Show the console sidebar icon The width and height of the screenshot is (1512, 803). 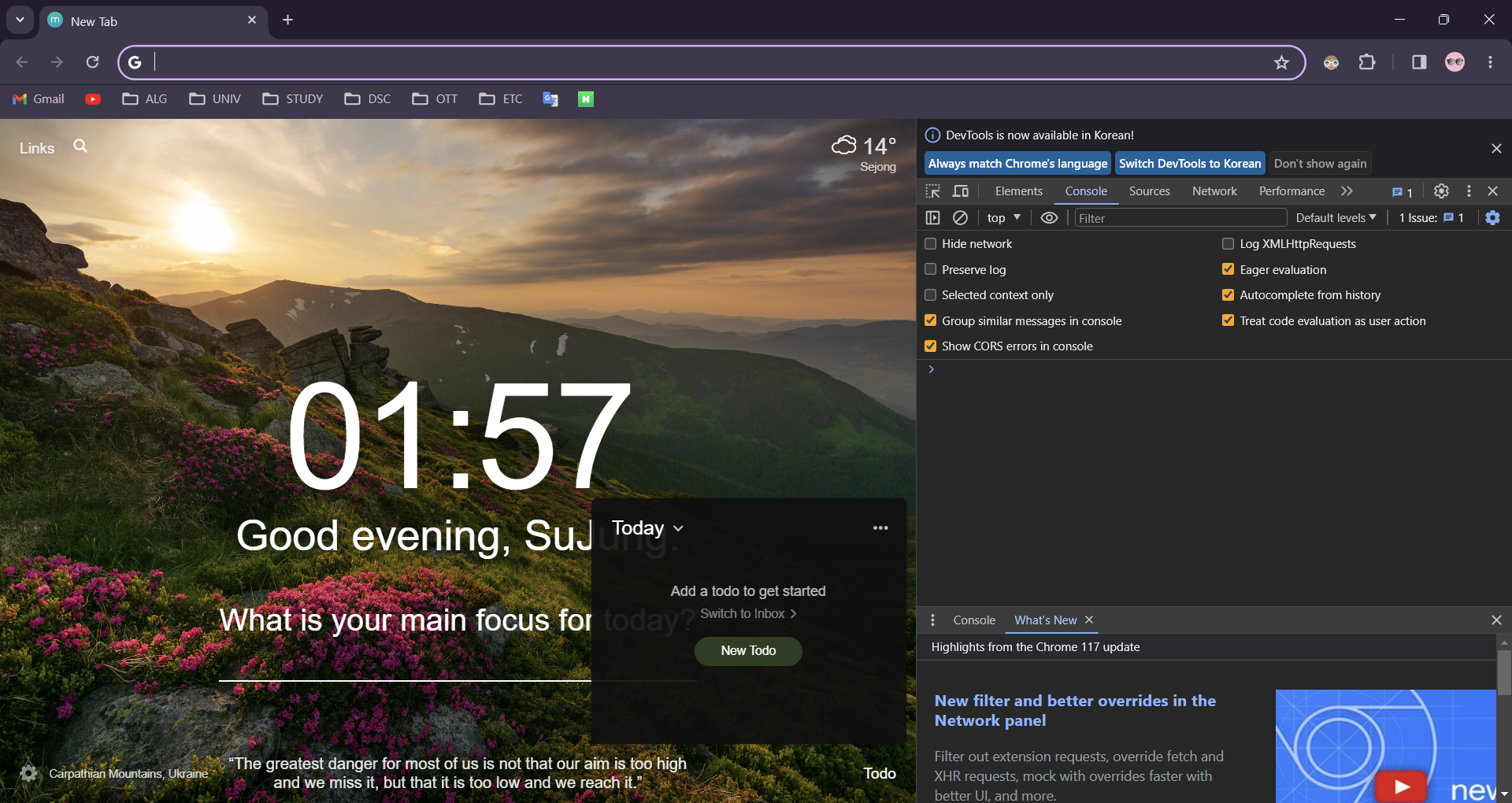[933, 218]
